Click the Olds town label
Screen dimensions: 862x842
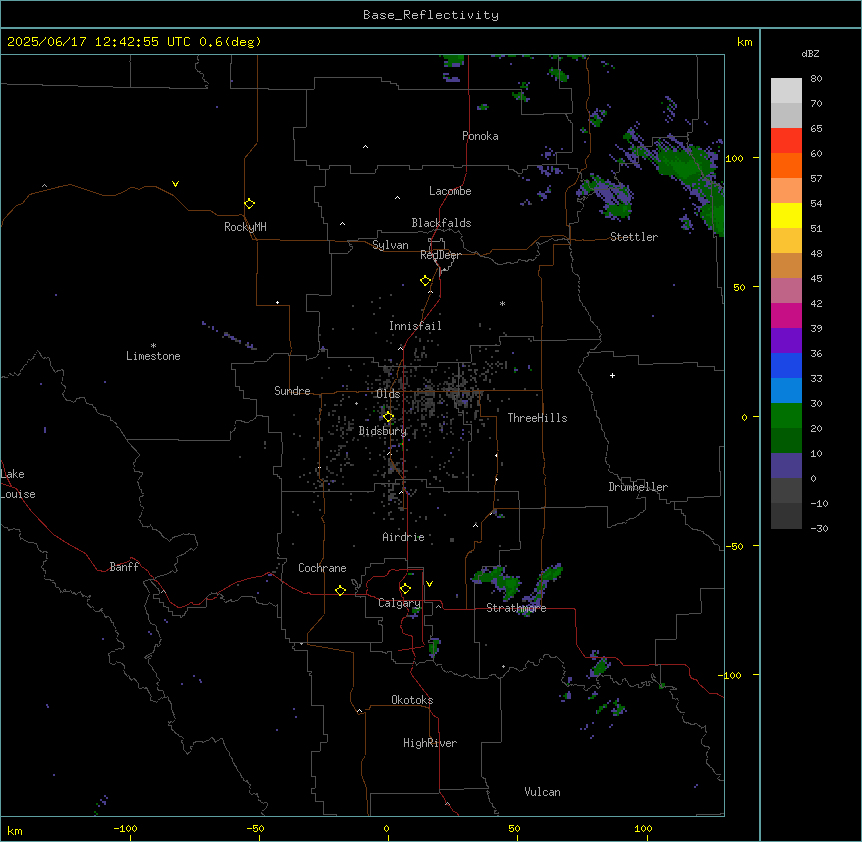[388, 394]
